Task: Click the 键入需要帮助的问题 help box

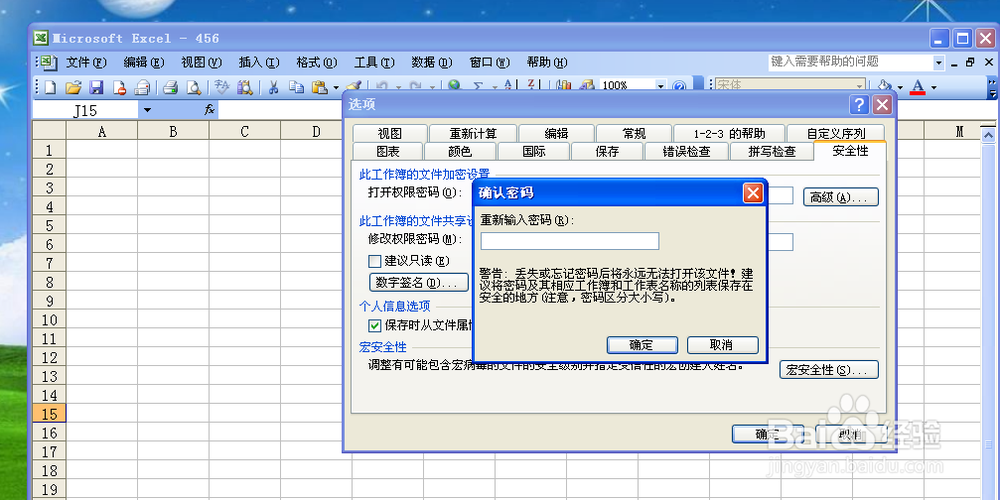Action: (850, 62)
